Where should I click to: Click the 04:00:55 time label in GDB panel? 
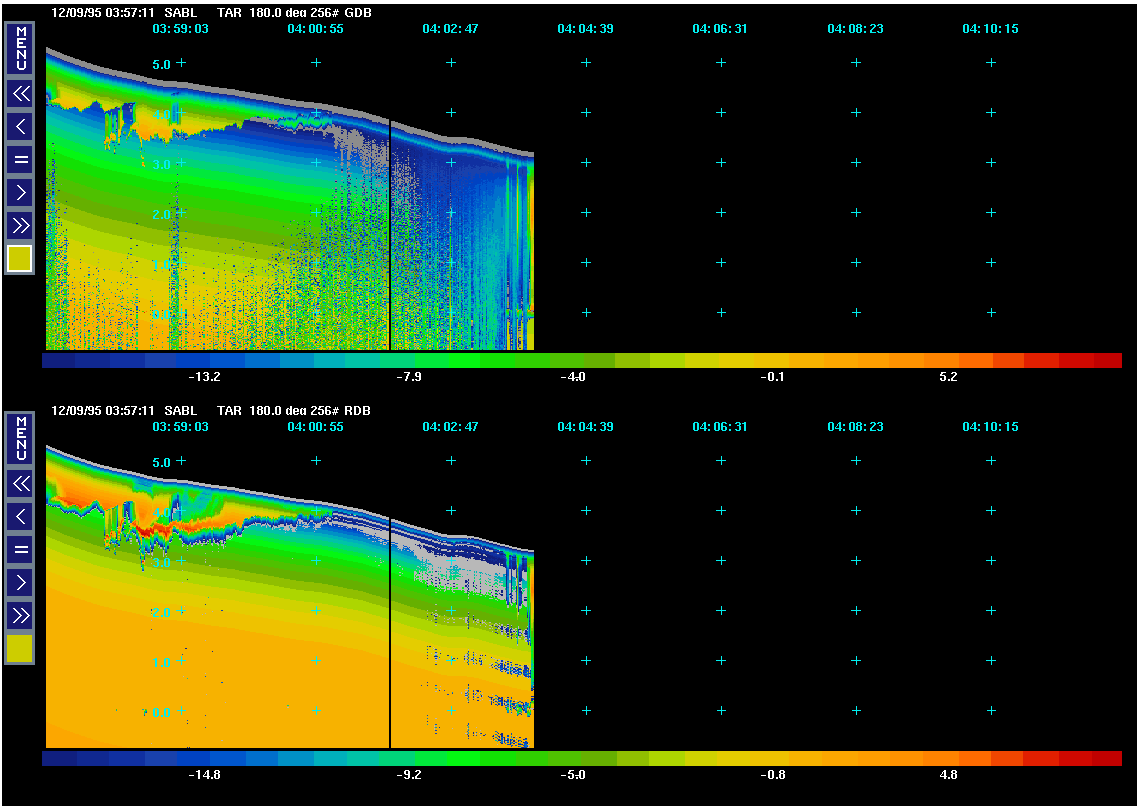[315, 29]
